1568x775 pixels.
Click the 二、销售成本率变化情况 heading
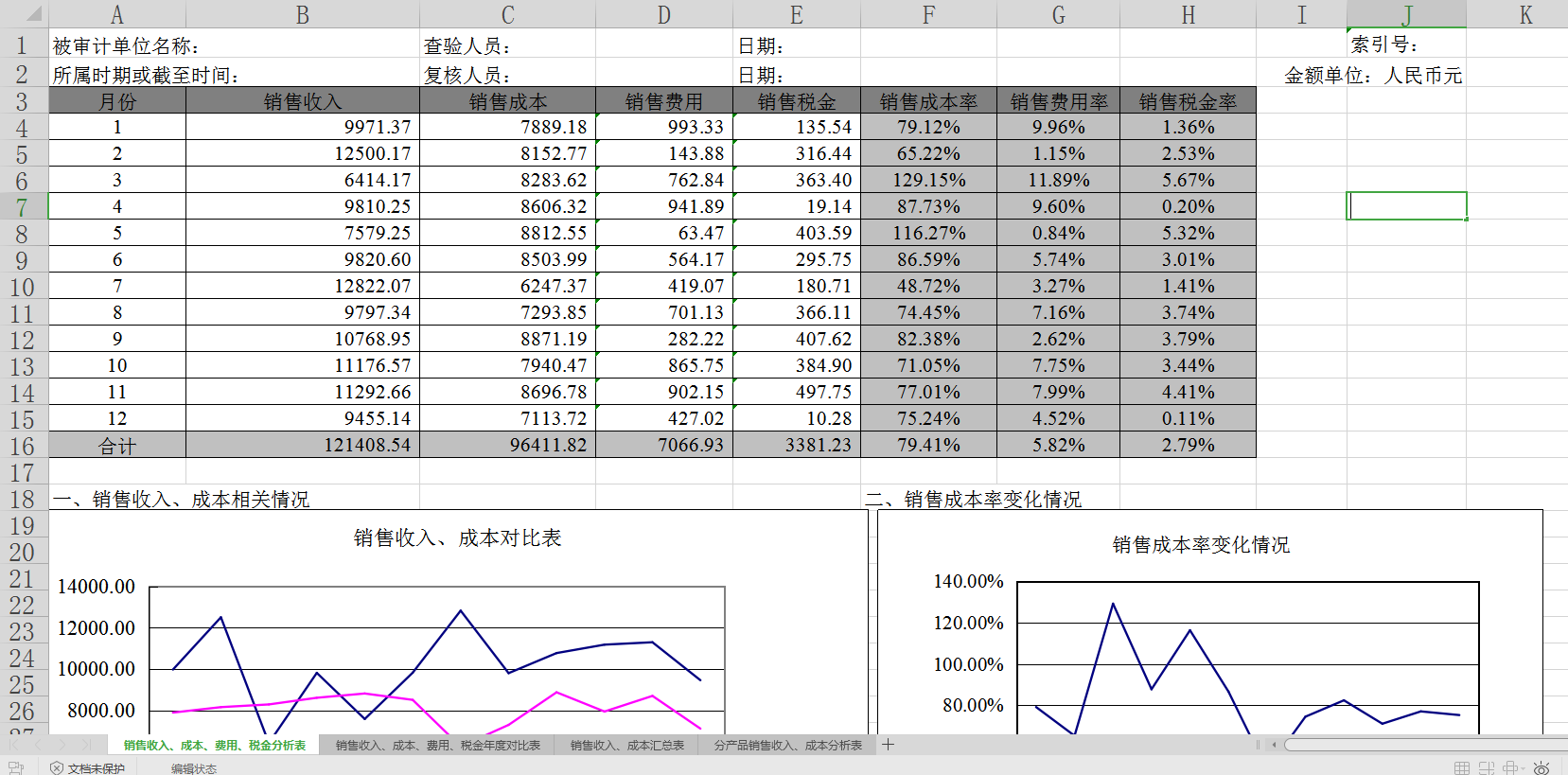point(973,499)
